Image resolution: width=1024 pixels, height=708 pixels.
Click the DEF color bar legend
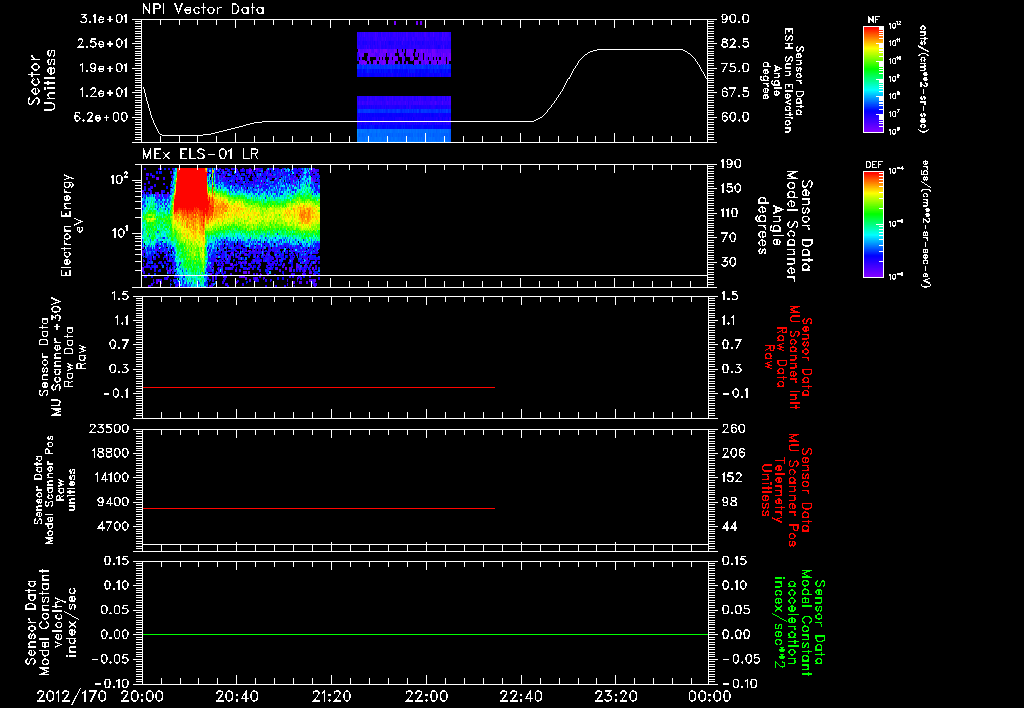pos(873,224)
